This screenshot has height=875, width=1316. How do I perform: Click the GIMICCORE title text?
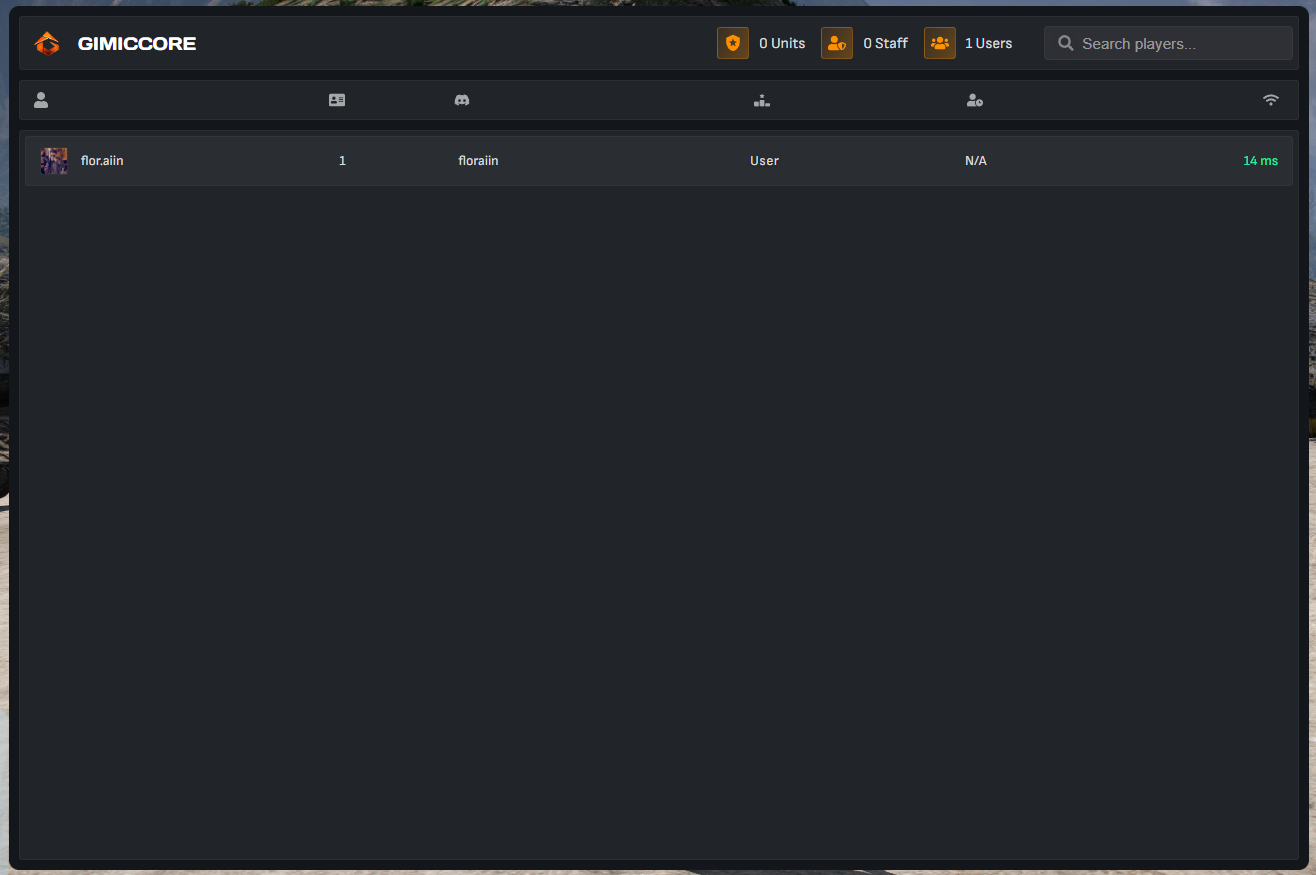[x=137, y=44]
